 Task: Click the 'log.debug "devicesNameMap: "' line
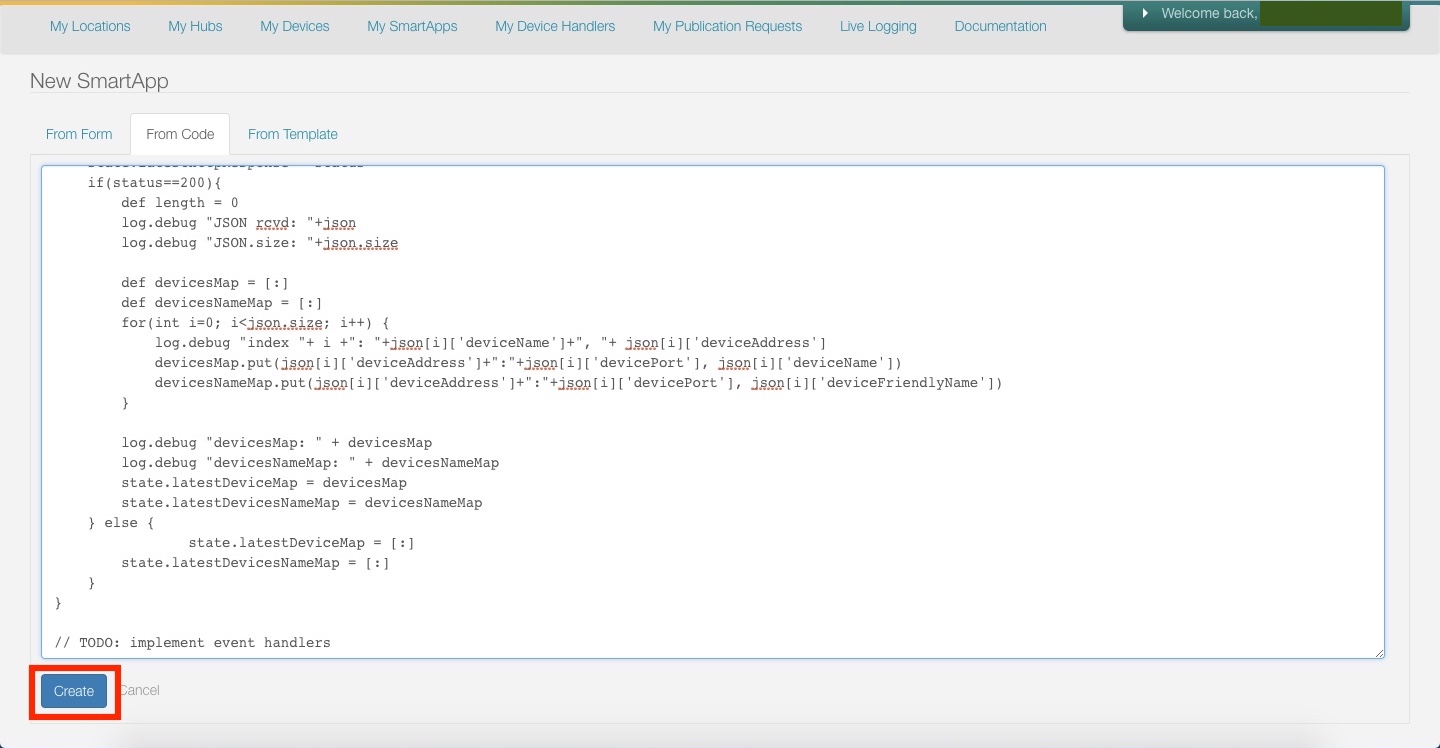pos(310,463)
